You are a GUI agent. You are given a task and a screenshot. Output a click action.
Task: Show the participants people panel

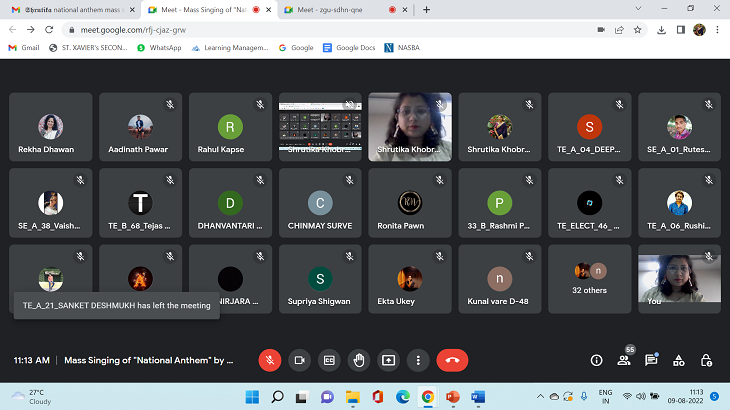[x=624, y=360]
